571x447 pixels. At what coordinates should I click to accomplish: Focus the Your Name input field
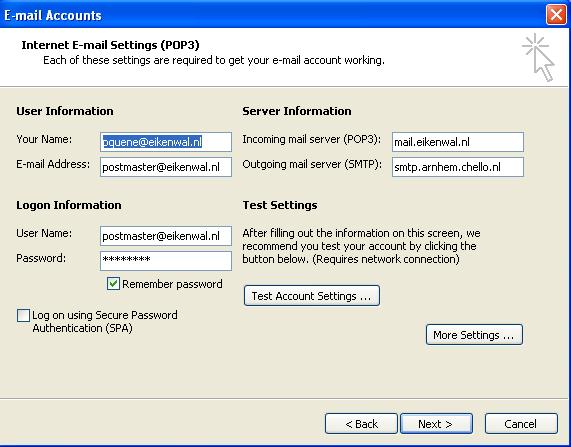coord(166,142)
